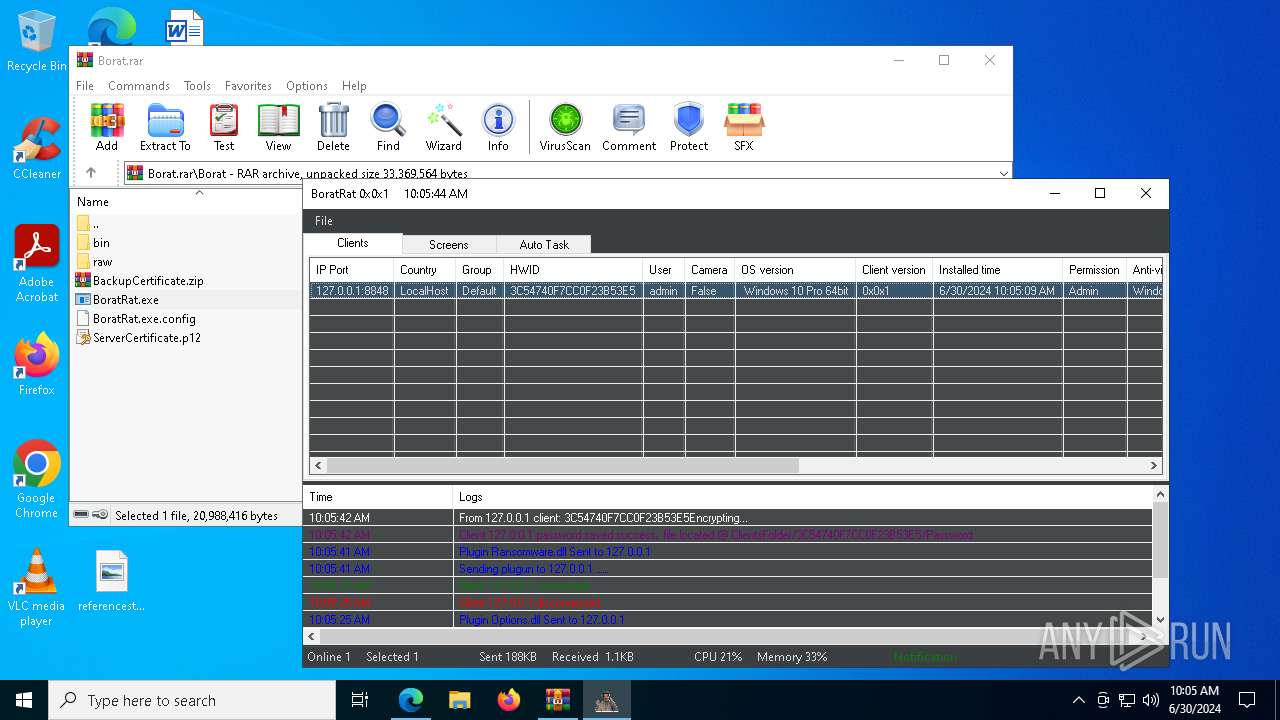Image resolution: width=1280 pixels, height=720 pixels.
Task: Switch to the Screens tab in BoratRat
Action: point(449,245)
